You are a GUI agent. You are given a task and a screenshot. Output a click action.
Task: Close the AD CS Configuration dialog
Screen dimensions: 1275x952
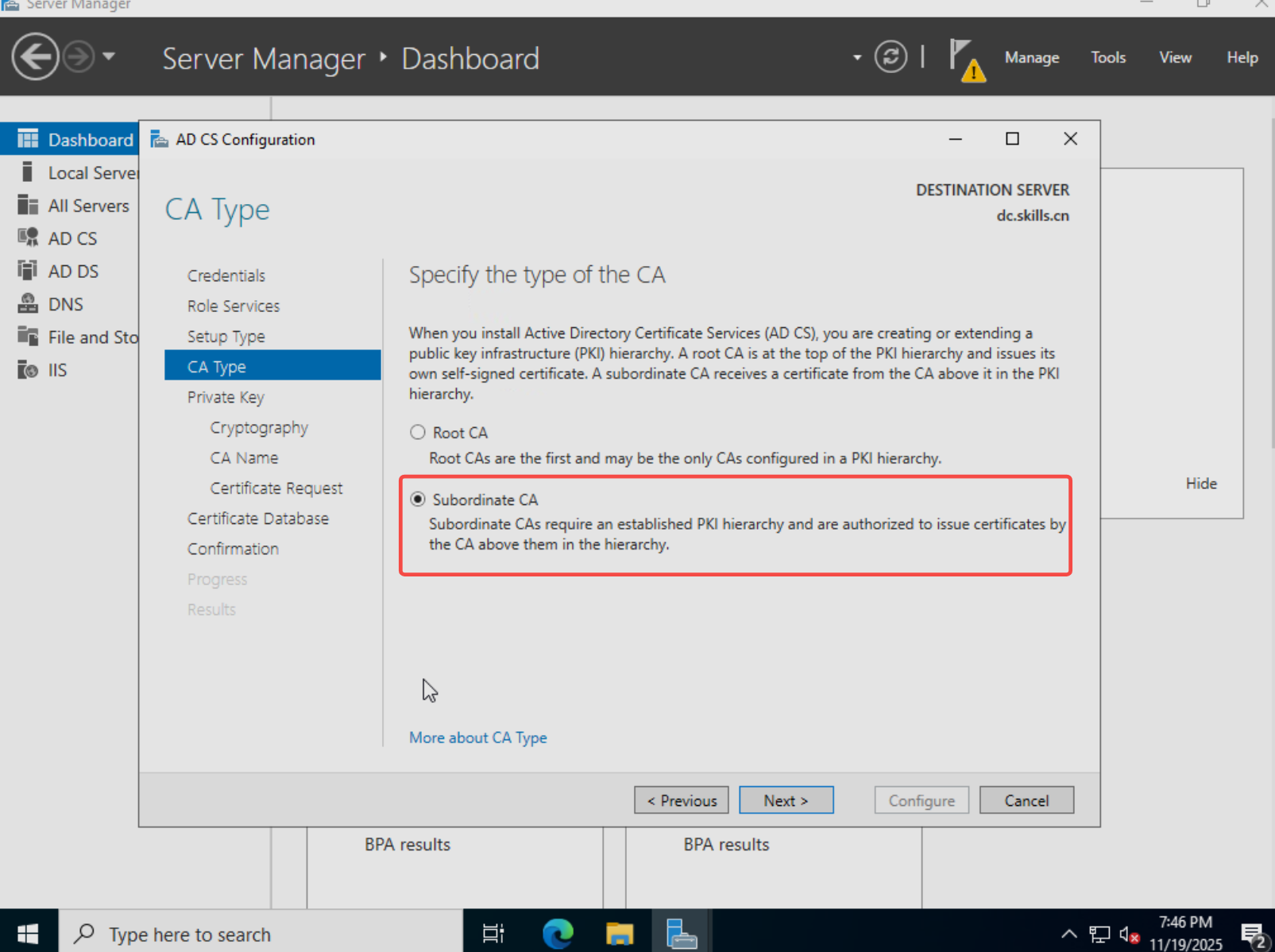click(x=1070, y=139)
